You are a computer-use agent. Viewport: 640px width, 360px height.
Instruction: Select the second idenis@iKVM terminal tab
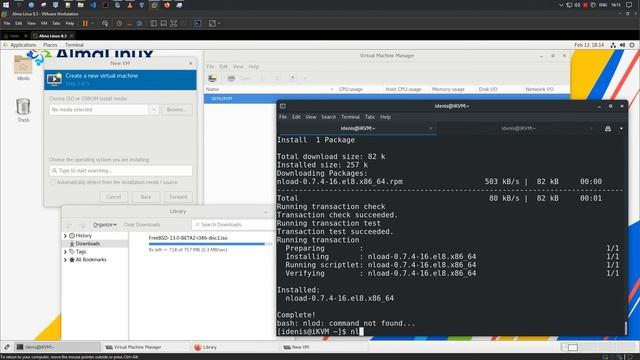coord(518,128)
